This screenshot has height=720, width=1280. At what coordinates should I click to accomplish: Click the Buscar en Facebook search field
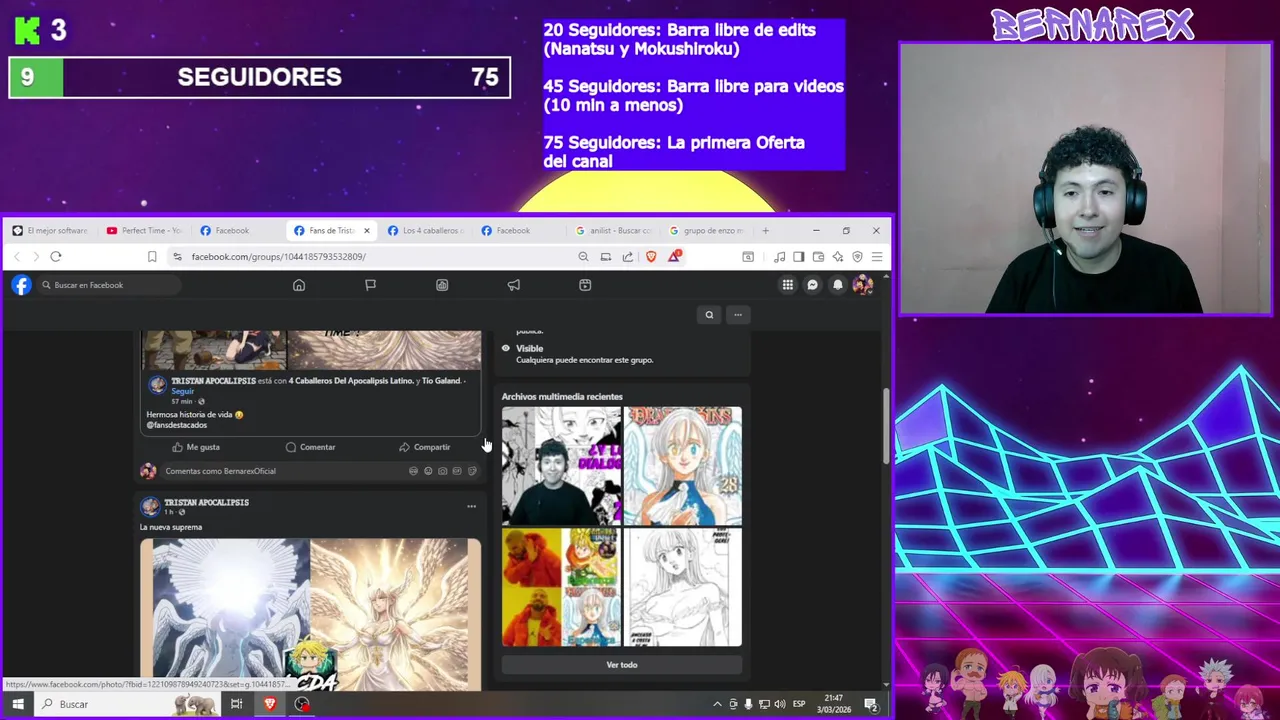110,285
